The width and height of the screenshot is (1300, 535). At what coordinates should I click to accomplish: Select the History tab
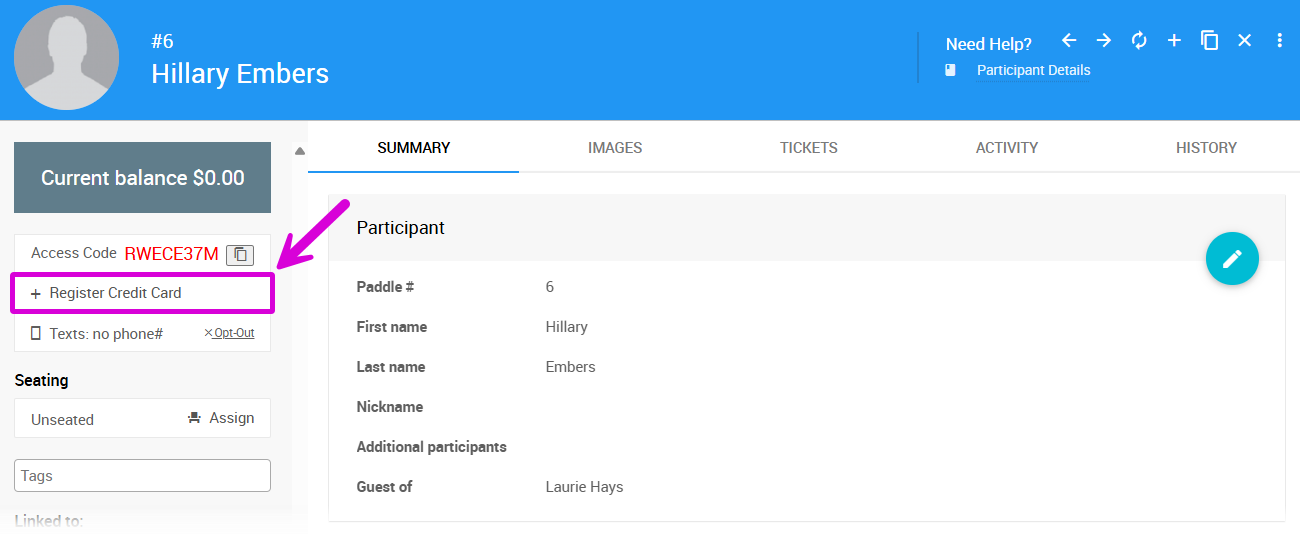click(x=1206, y=148)
